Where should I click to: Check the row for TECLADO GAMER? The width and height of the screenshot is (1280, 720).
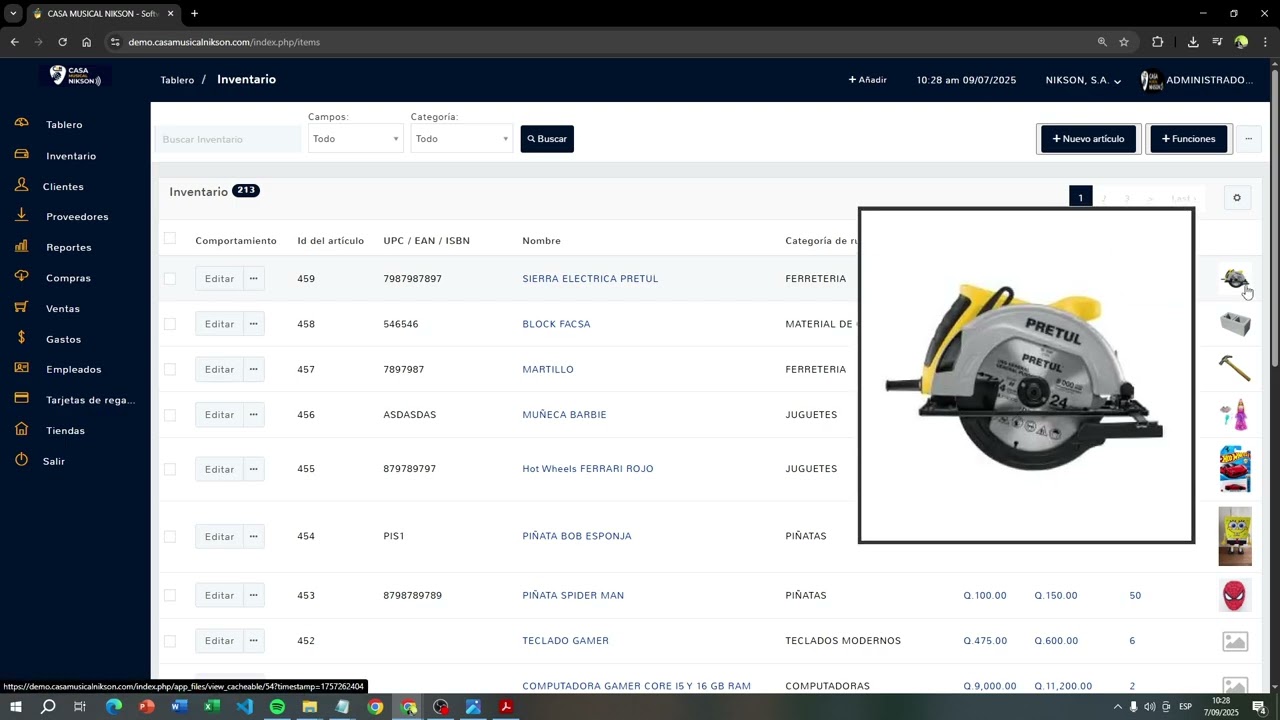click(170, 641)
